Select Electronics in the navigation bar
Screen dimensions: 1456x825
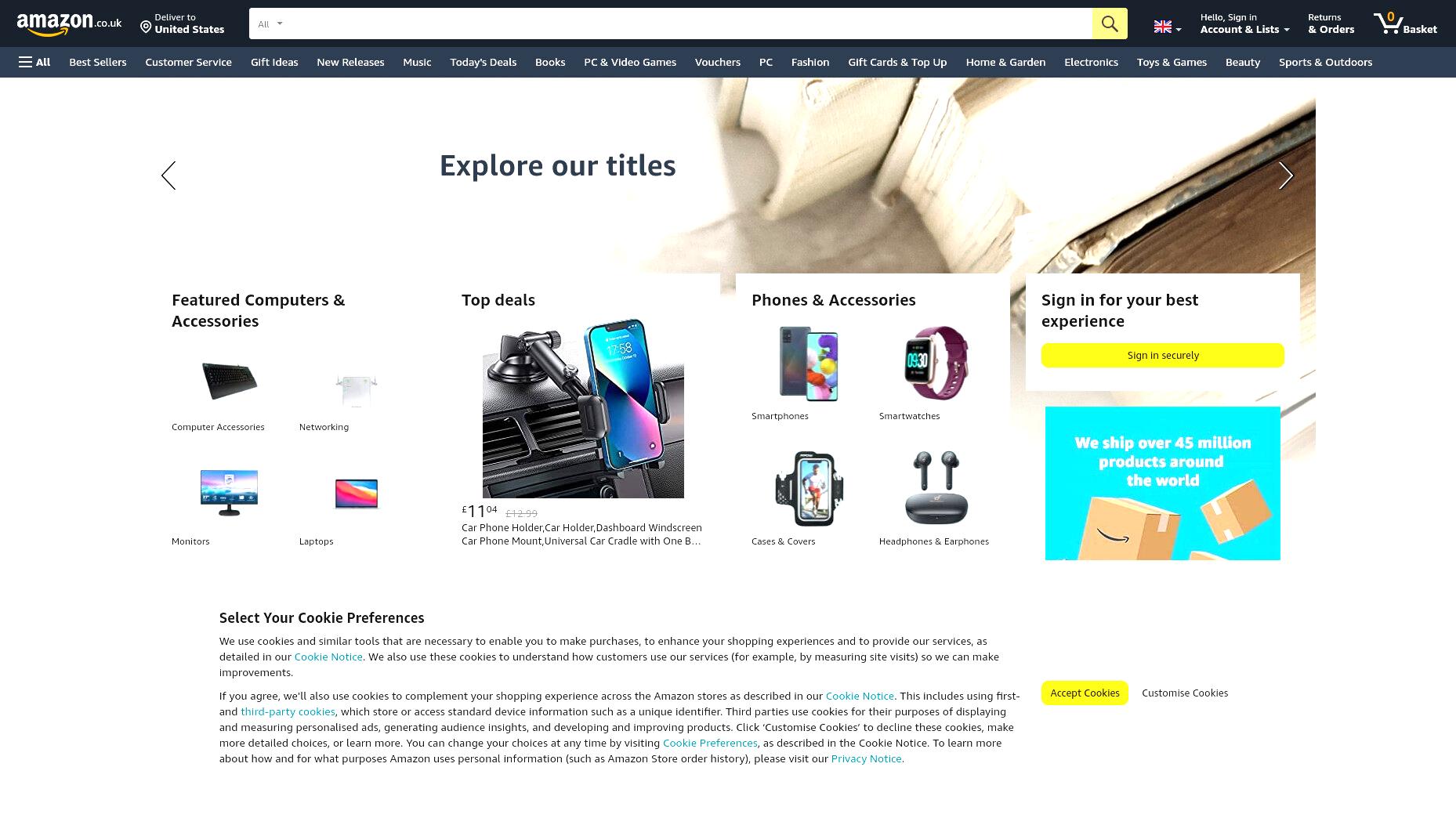(x=1091, y=62)
